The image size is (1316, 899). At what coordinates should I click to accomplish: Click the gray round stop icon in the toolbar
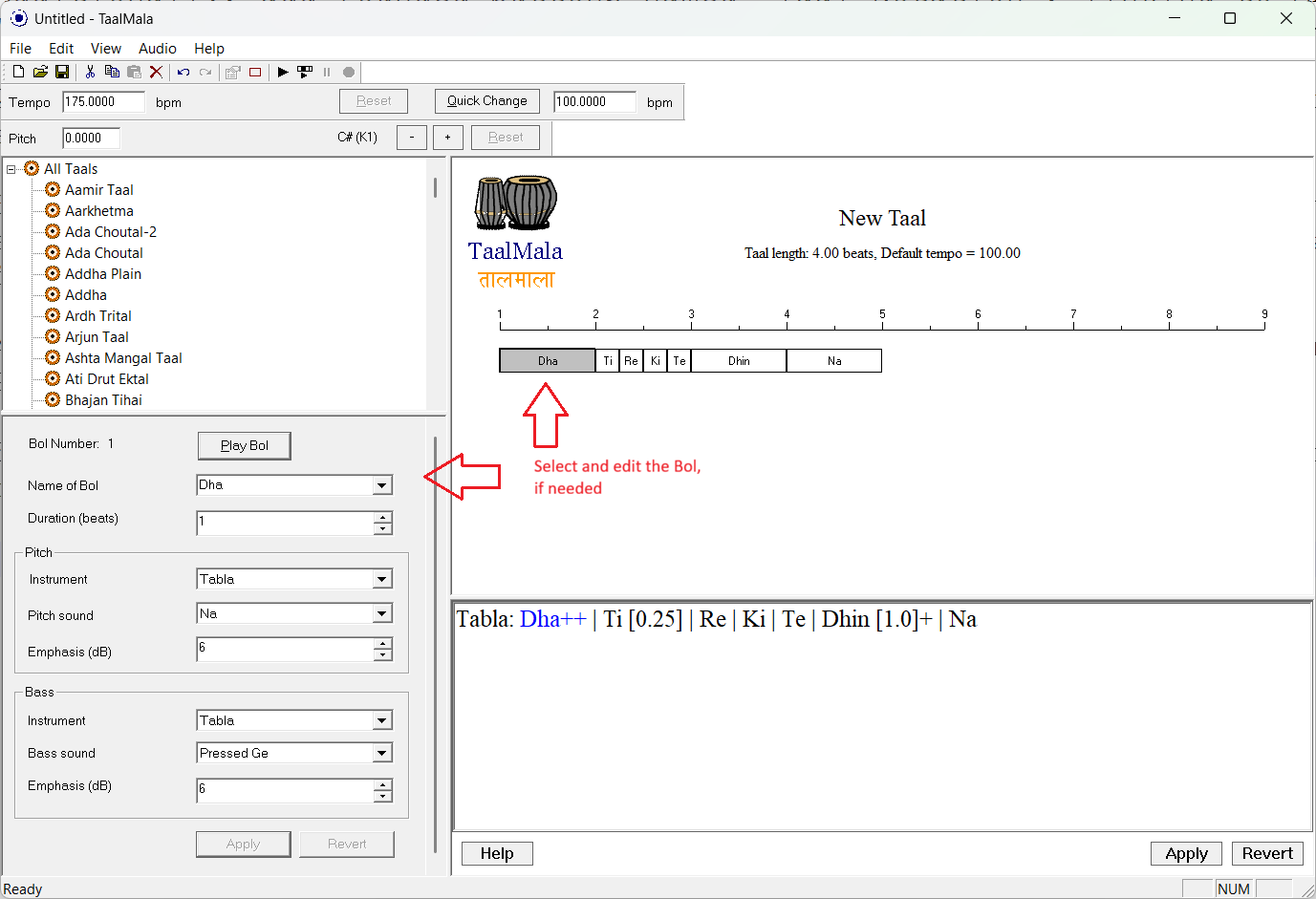click(x=349, y=72)
